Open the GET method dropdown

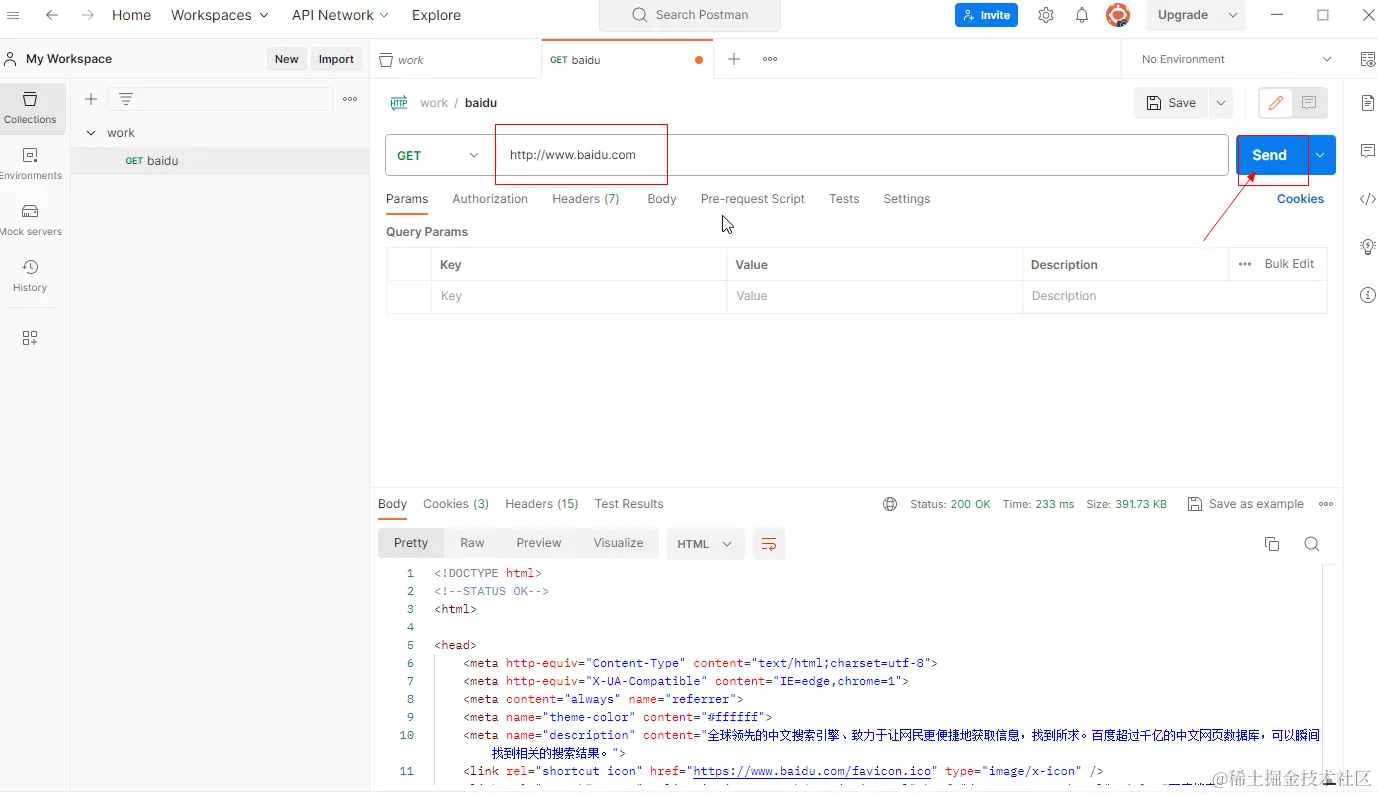(x=438, y=155)
